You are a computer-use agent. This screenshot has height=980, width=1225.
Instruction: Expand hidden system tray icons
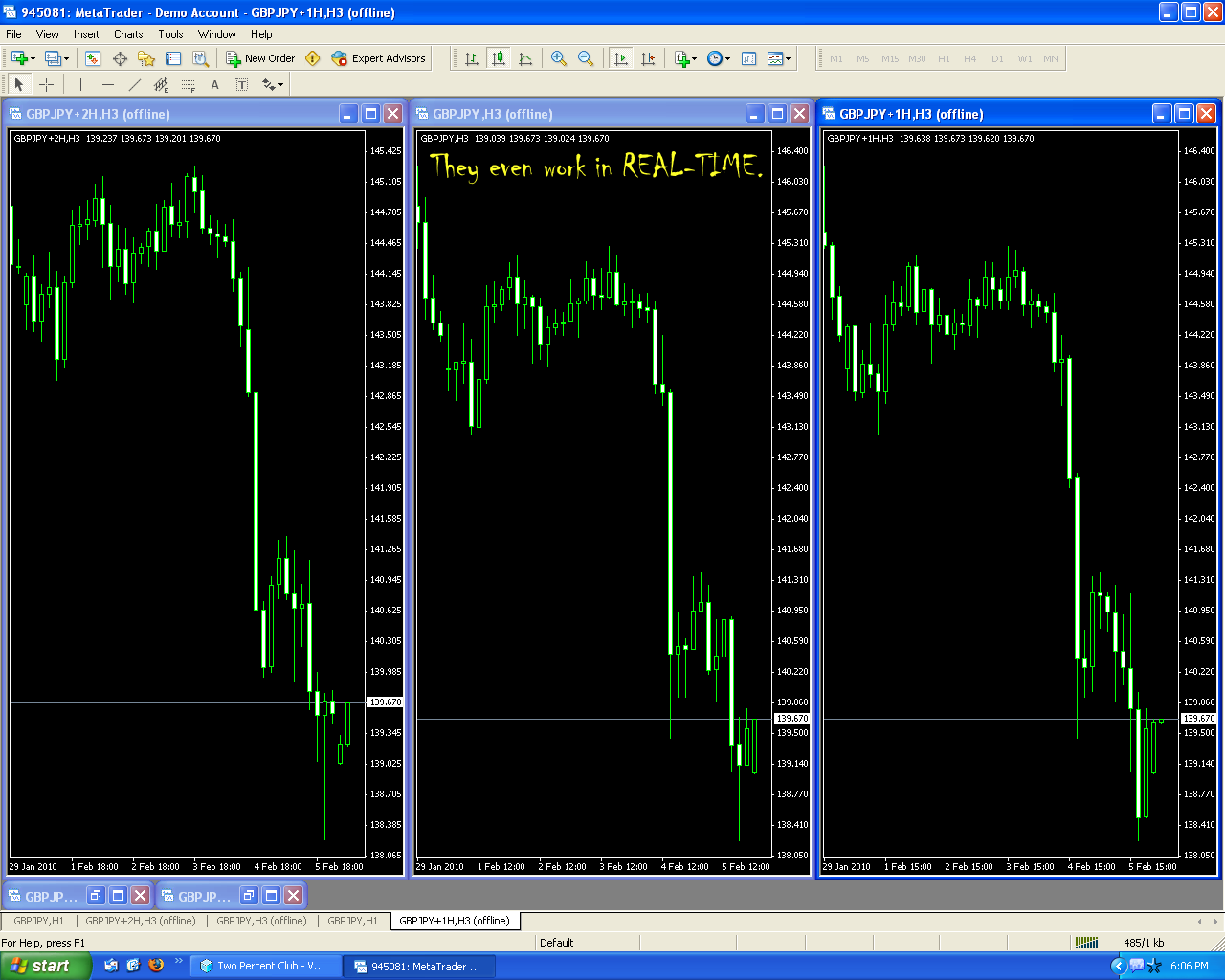[1118, 966]
